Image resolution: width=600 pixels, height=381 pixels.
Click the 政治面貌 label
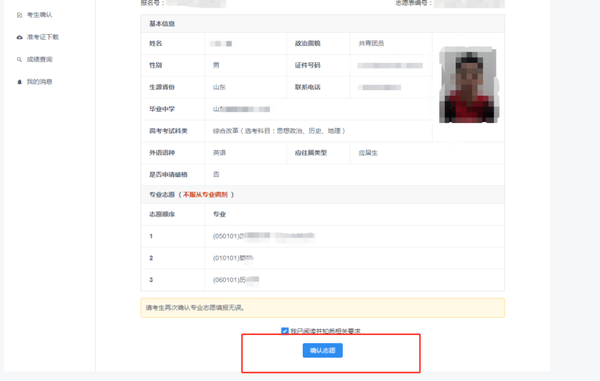click(308, 43)
